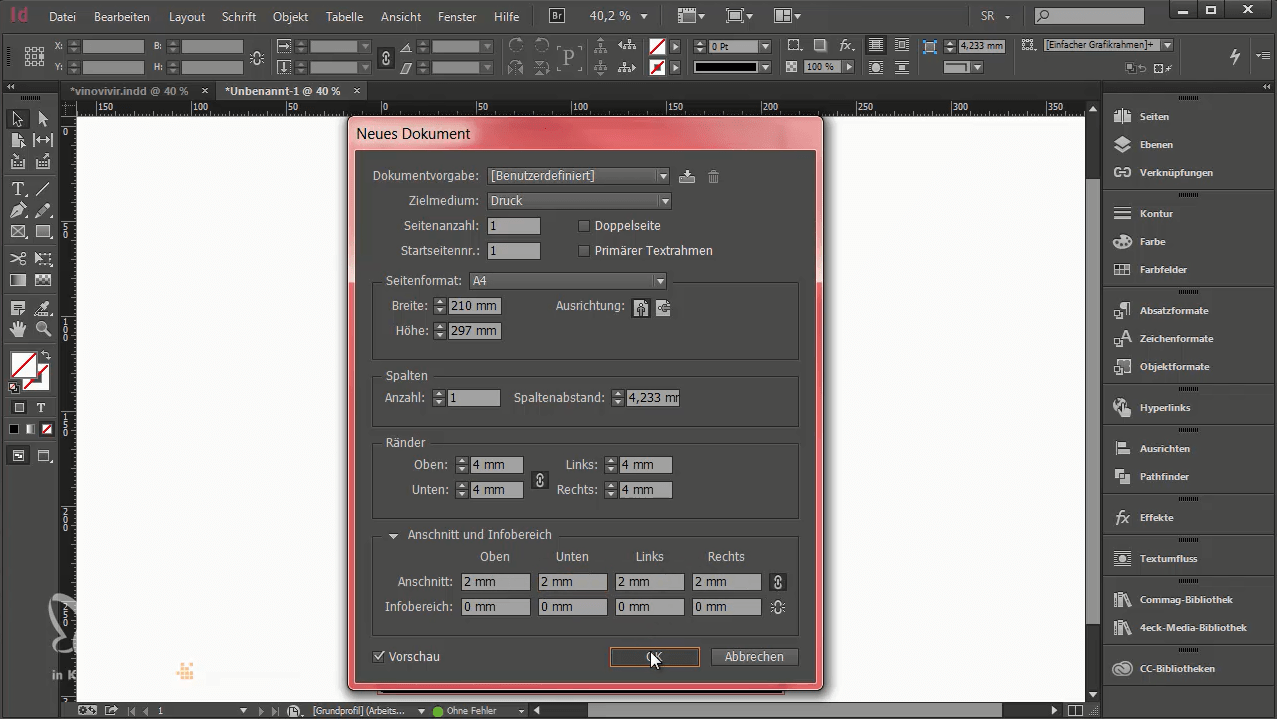Image resolution: width=1277 pixels, height=719 pixels.
Task: Select the Zoom tool magnifier
Action: [43, 328]
